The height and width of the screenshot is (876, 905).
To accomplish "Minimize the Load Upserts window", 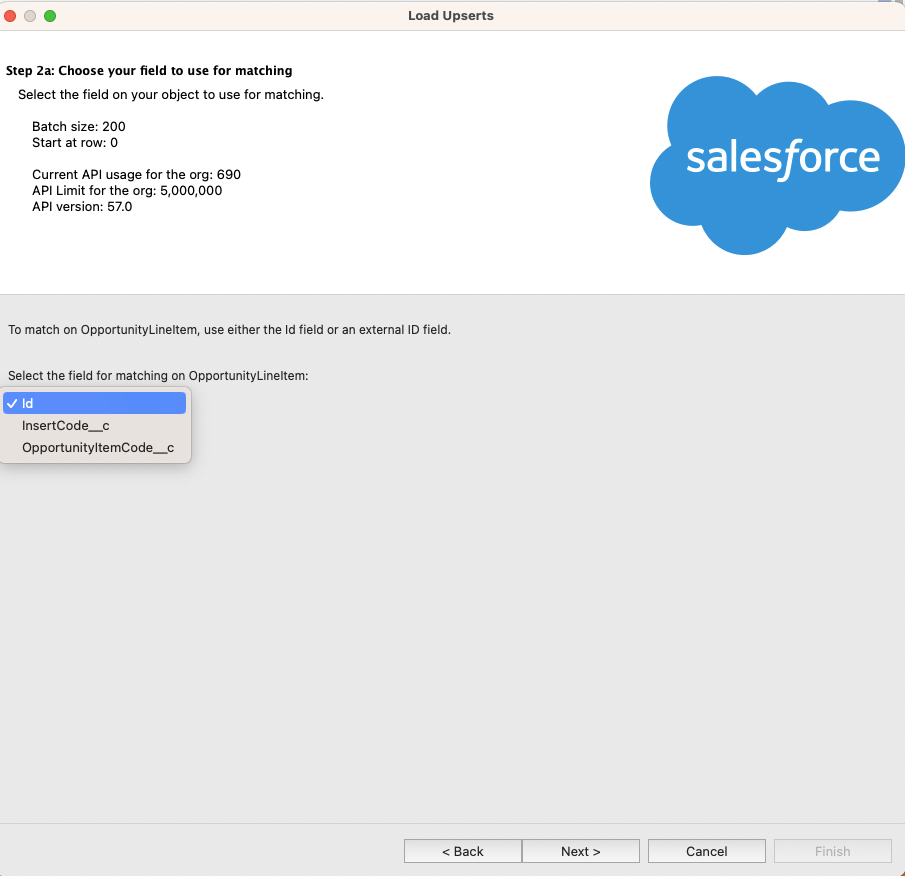I will tap(30, 16).
